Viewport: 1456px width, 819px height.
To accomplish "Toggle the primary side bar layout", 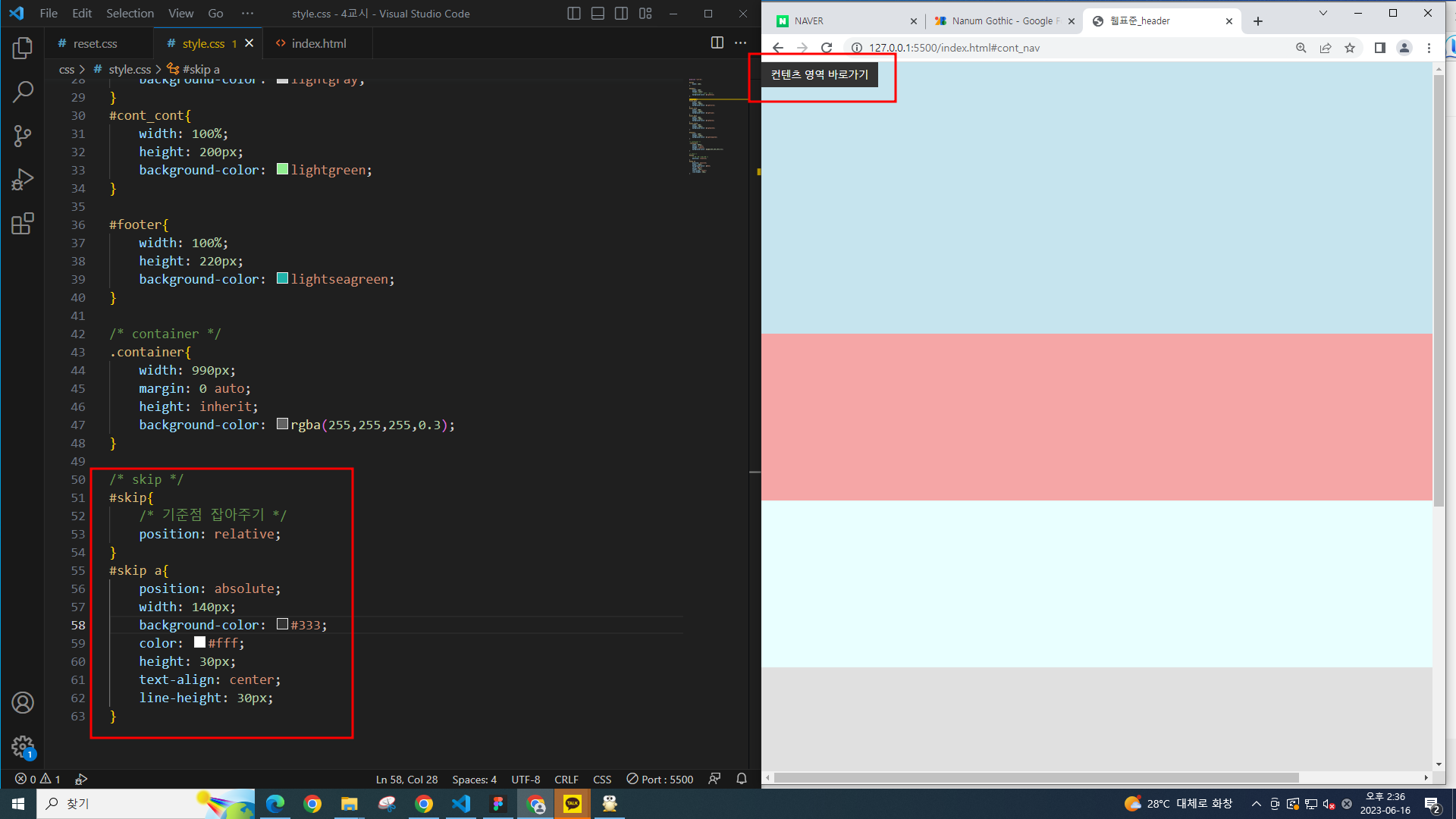I will point(574,14).
